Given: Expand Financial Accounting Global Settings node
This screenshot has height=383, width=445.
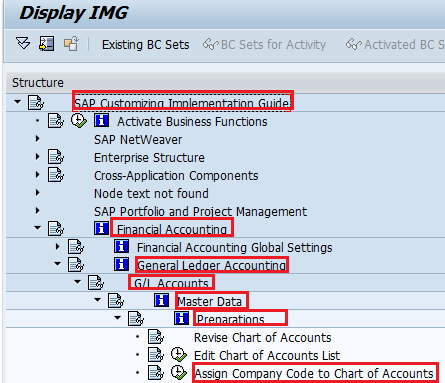Looking at the screenshot, I should point(57,247).
